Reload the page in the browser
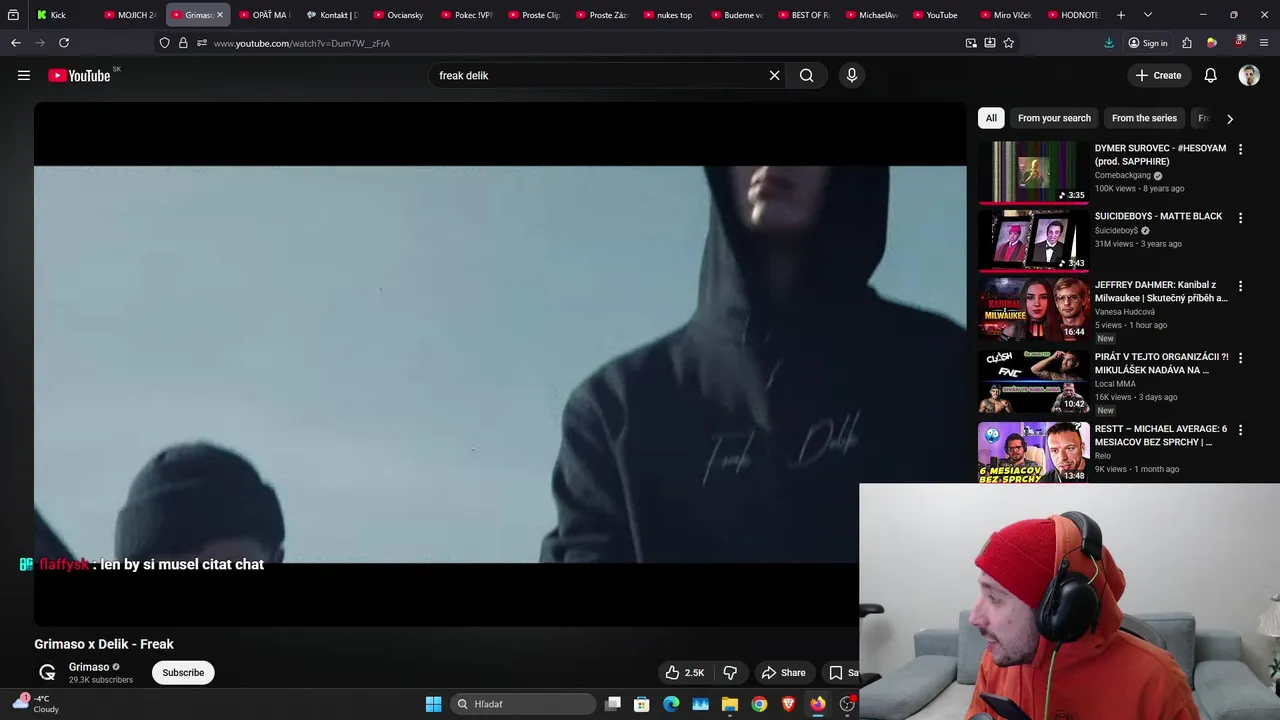 click(64, 43)
